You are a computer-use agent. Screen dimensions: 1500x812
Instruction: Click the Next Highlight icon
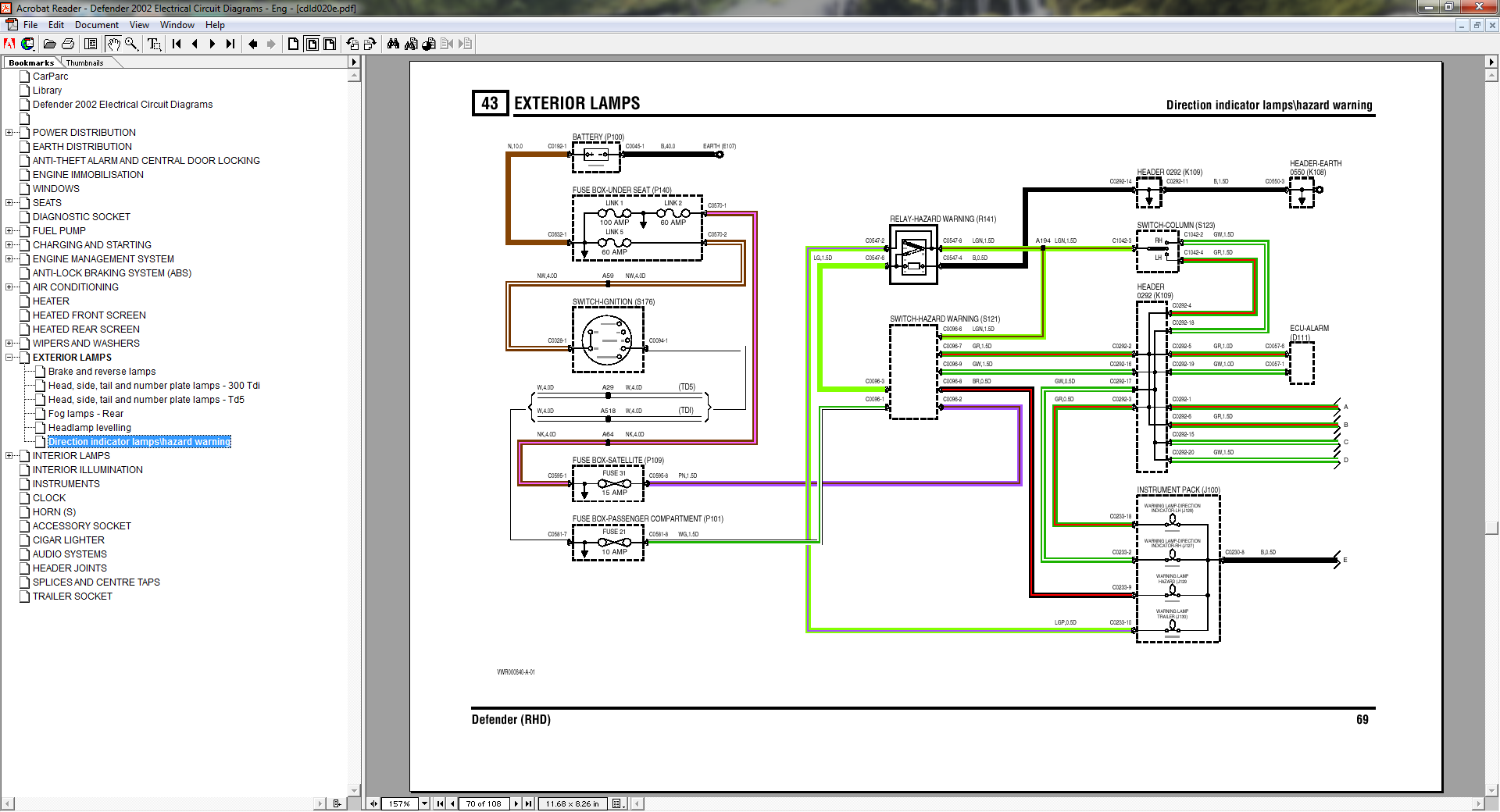click(x=465, y=44)
